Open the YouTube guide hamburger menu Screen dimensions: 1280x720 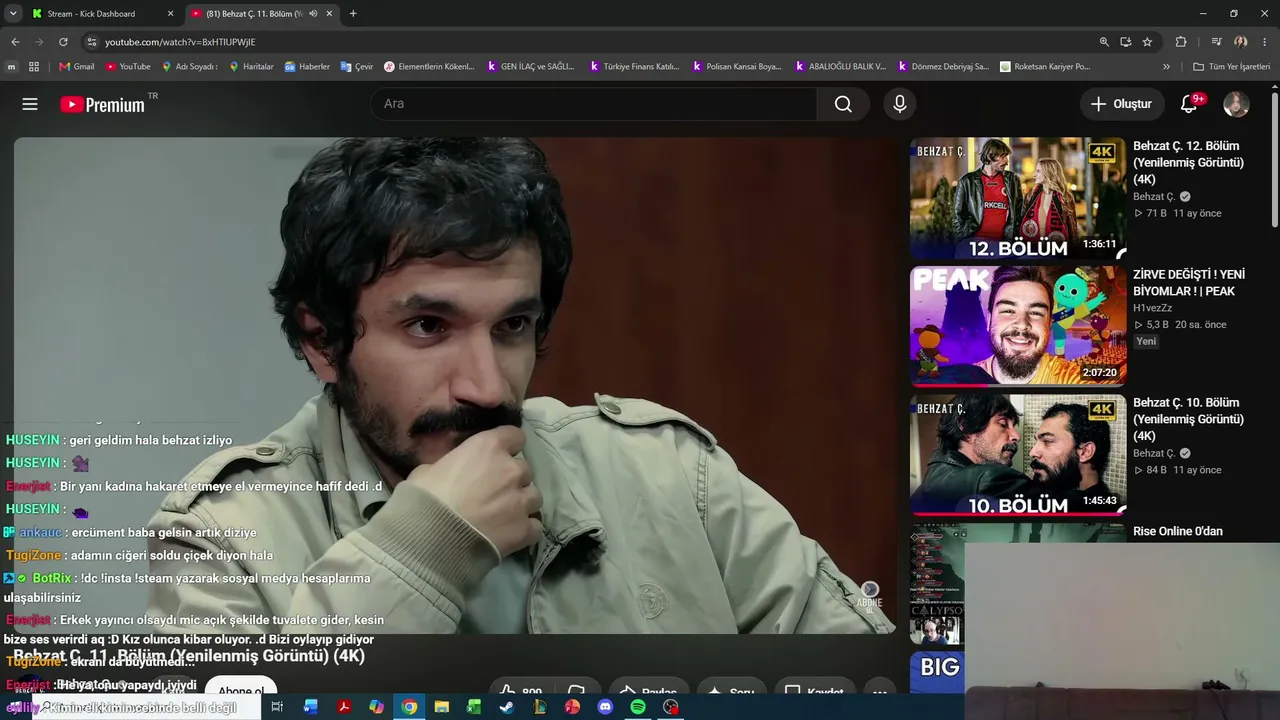[30, 104]
